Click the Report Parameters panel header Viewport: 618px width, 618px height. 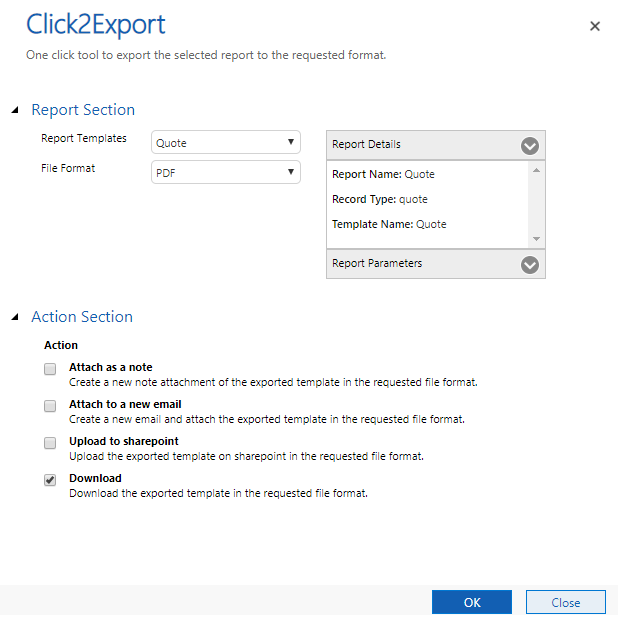436,264
